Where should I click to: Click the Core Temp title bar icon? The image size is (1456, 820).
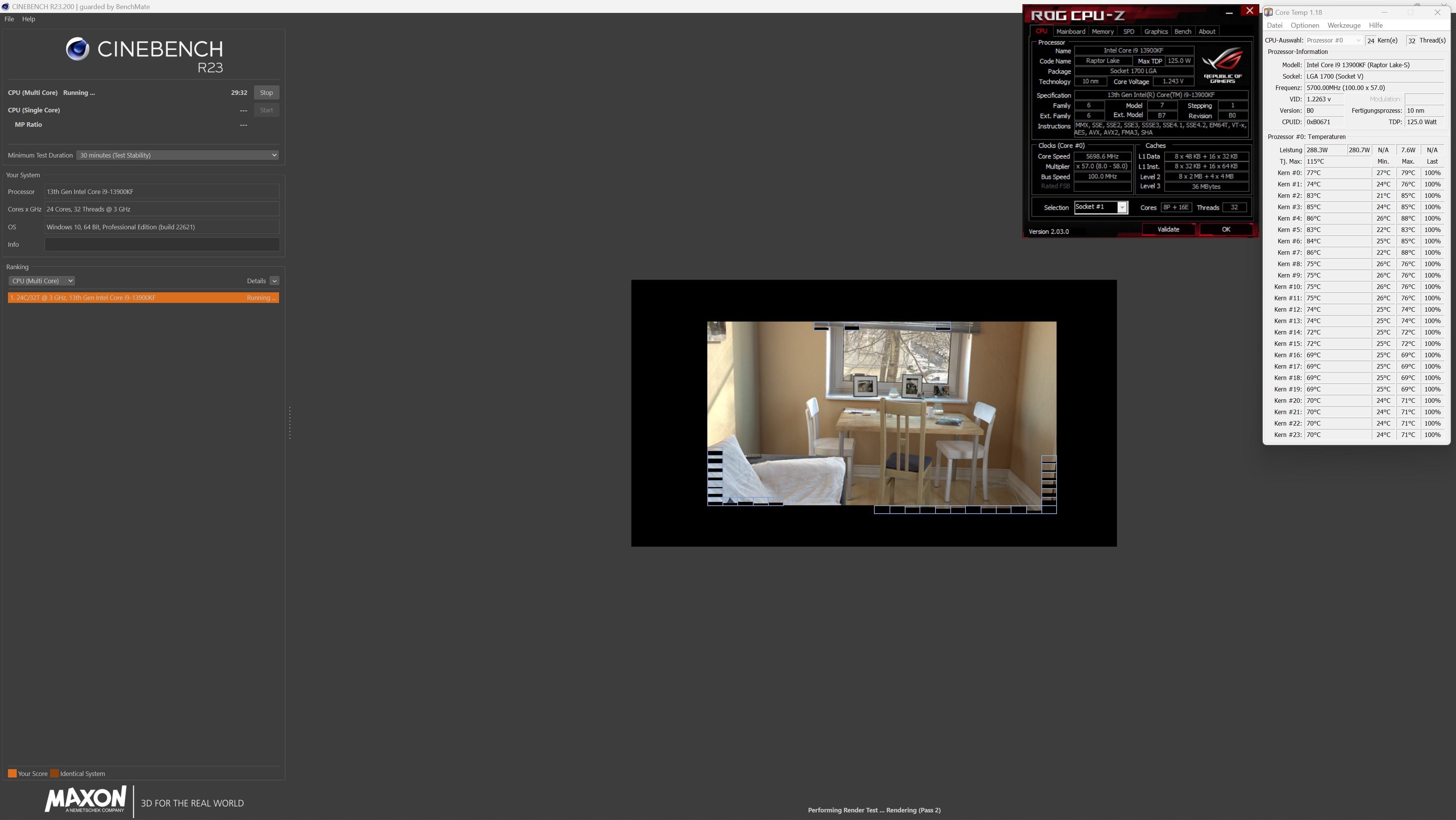[x=1268, y=13]
